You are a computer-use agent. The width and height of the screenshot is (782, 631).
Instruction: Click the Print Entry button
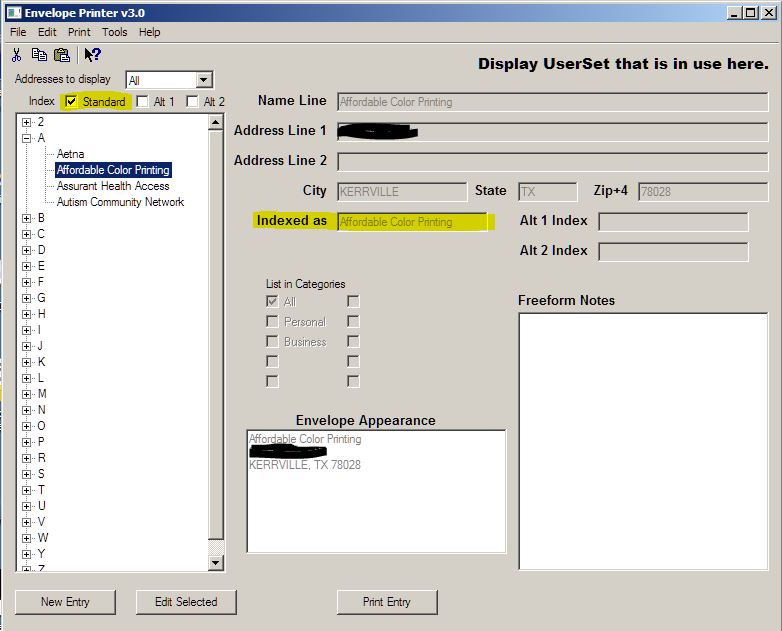tap(386, 602)
